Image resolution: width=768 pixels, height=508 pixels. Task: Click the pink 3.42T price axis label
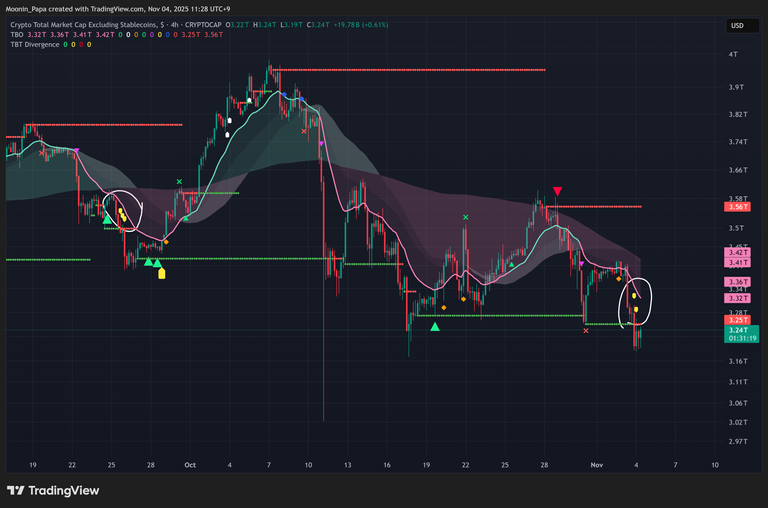point(739,254)
